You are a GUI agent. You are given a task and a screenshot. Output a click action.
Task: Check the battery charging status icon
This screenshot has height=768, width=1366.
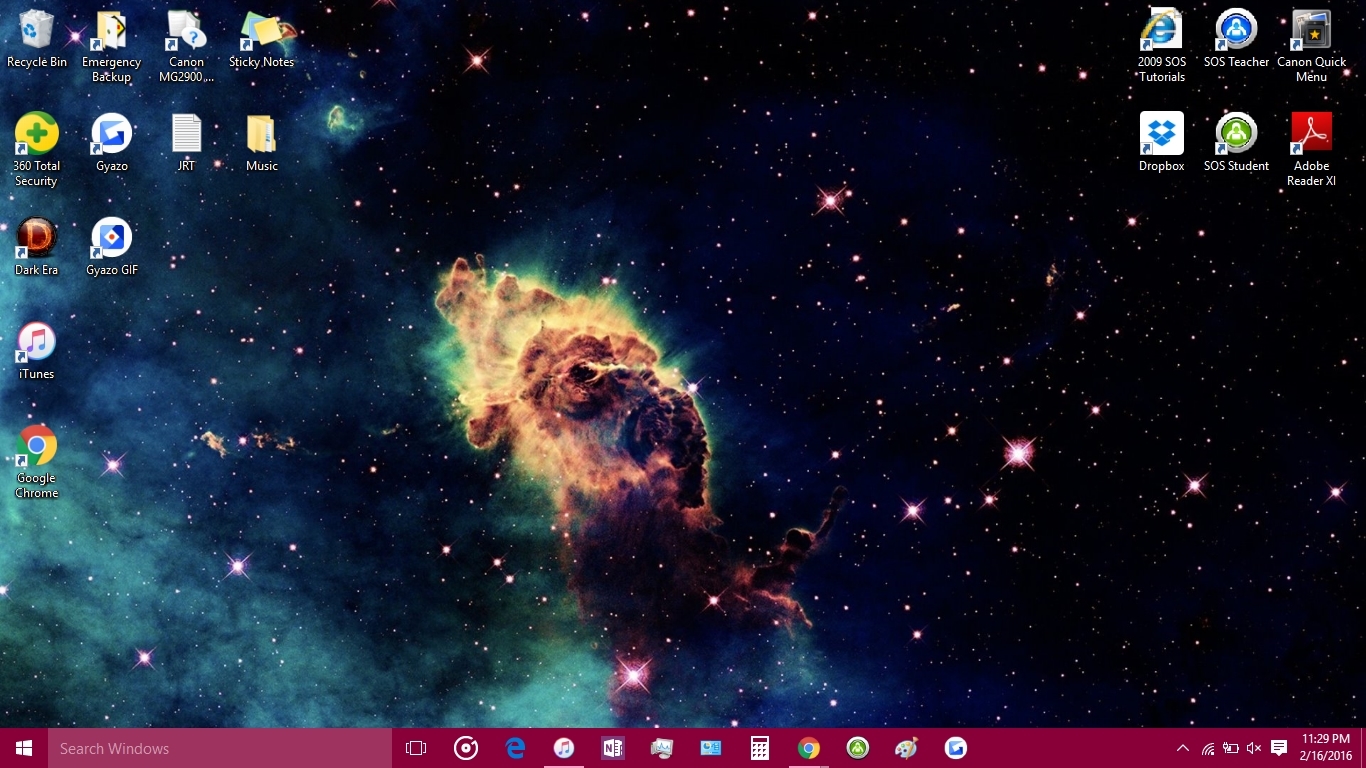[1231, 748]
